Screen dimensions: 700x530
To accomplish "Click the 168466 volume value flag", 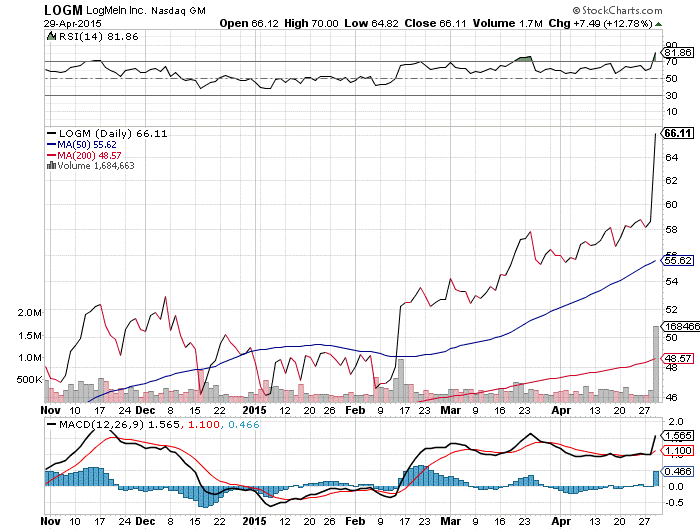I will (680, 326).
